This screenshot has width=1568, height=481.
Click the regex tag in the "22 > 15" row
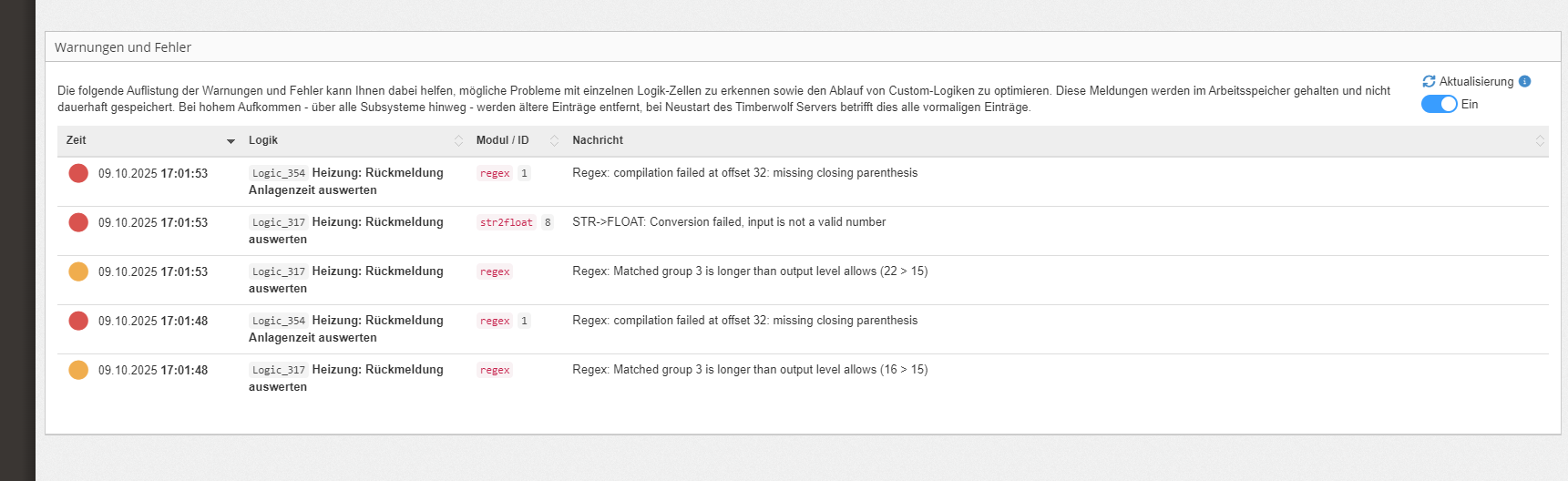[x=495, y=271]
